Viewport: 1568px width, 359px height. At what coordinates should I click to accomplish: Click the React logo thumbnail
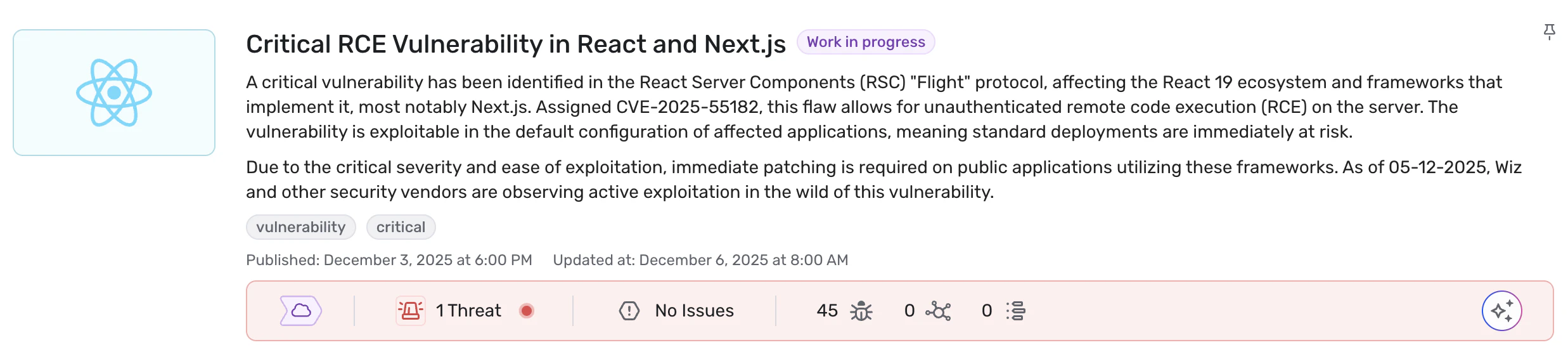click(114, 93)
